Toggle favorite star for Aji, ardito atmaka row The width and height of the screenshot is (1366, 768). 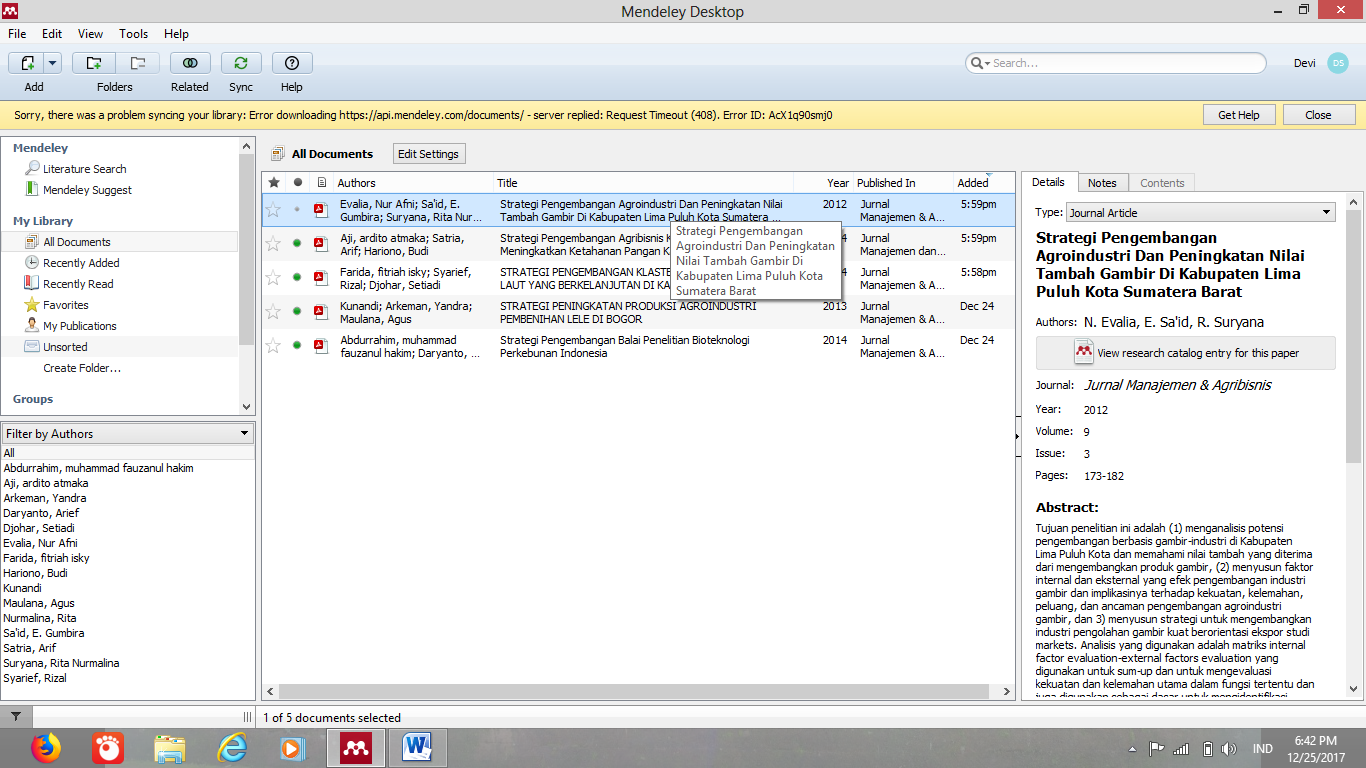tap(273, 243)
